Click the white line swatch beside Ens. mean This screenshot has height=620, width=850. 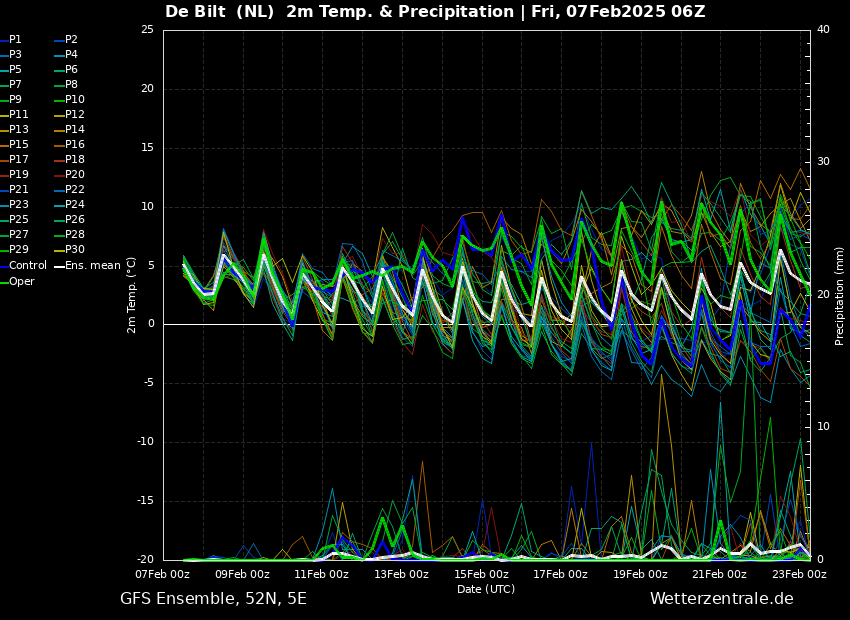pos(59,266)
